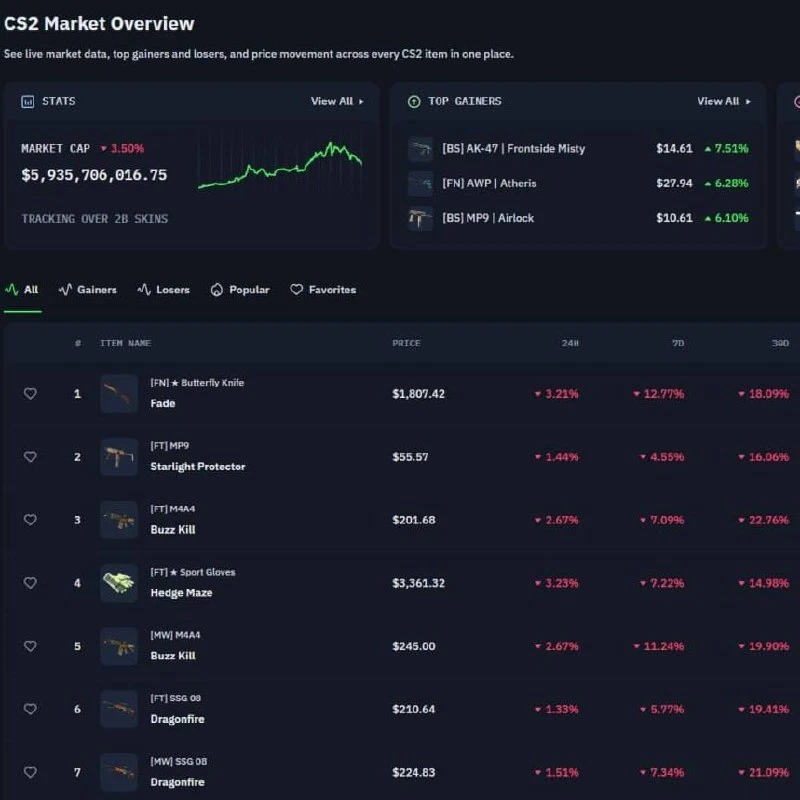Switch to the Losers tab
Screen dimensions: 800x800
pyautogui.click(x=163, y=290)
